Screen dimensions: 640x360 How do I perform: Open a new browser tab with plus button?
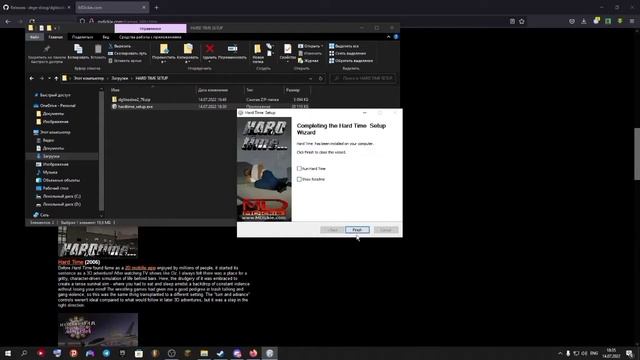[x=156, y=7]
